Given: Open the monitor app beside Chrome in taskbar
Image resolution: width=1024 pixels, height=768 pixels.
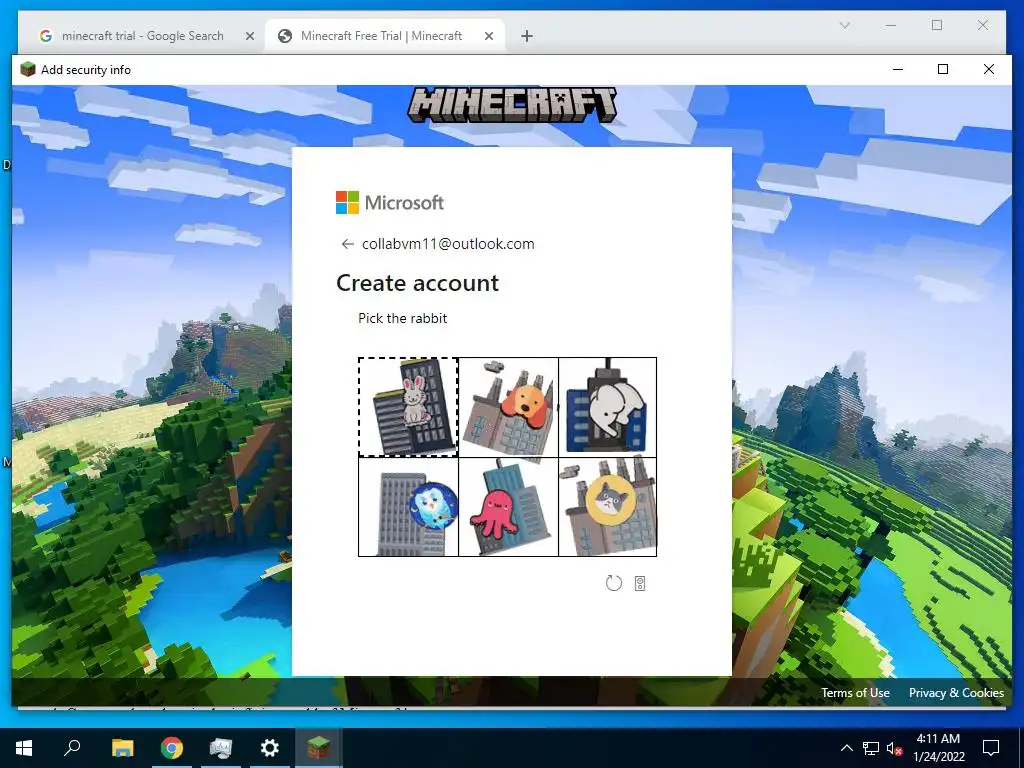Looking at the screenshot, I should point(221,748).
